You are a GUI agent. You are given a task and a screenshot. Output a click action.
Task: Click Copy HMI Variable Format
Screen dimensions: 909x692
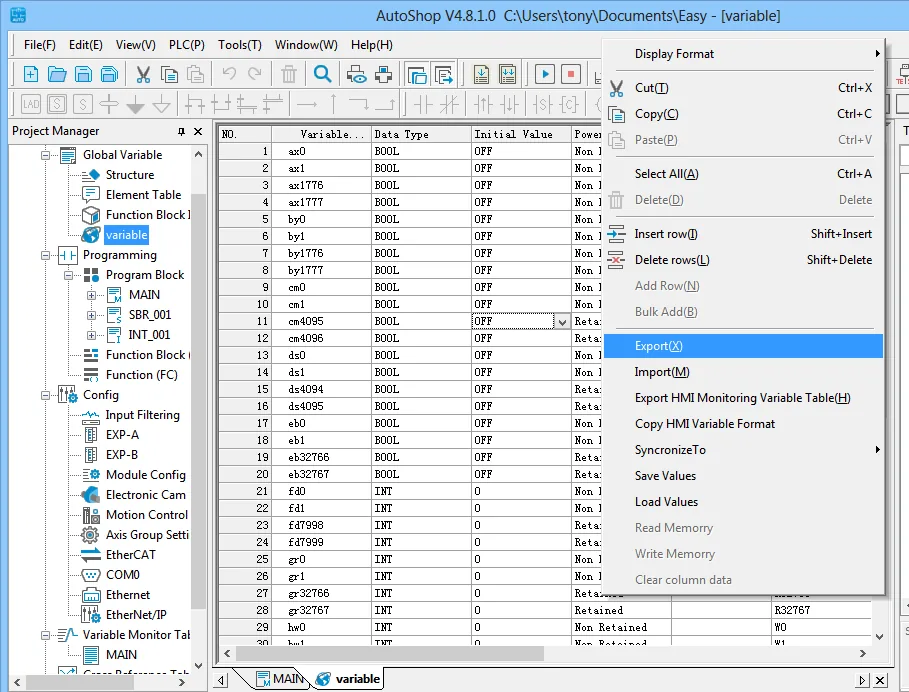[x=744, y=424]
